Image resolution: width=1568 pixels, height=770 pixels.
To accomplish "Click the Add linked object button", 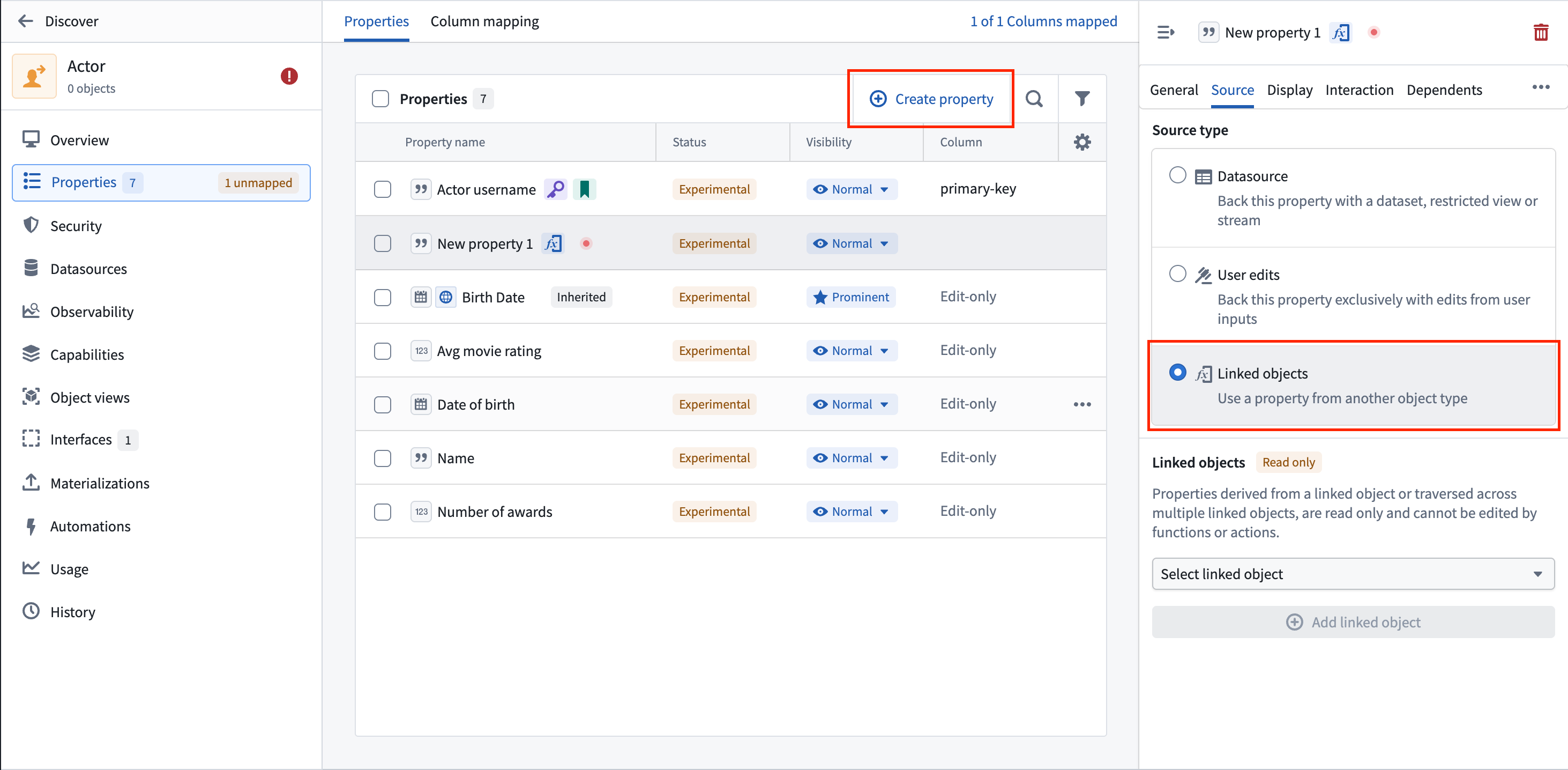I will pyautogui.click(x=1353, y=622).
